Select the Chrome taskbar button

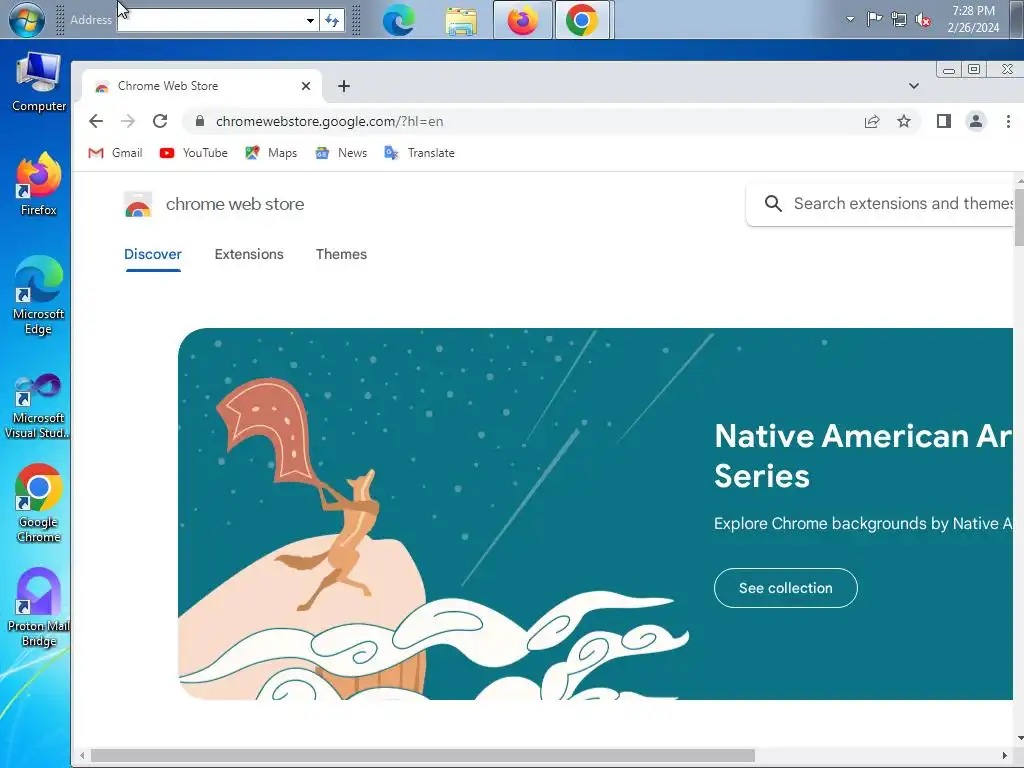582,20
